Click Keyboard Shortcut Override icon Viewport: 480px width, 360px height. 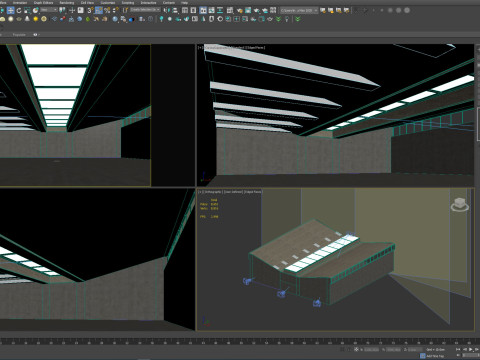[x=80, y=10]
